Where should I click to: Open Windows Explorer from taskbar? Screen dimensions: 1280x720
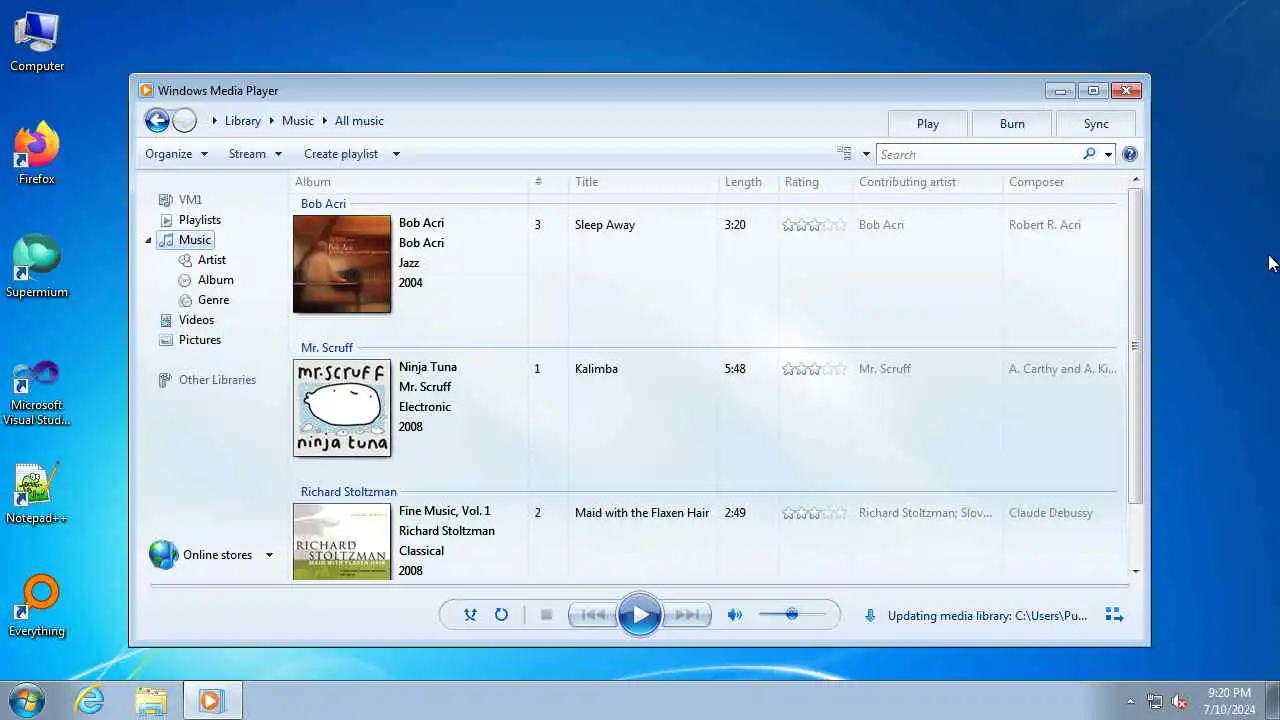[x=151, y=700]
